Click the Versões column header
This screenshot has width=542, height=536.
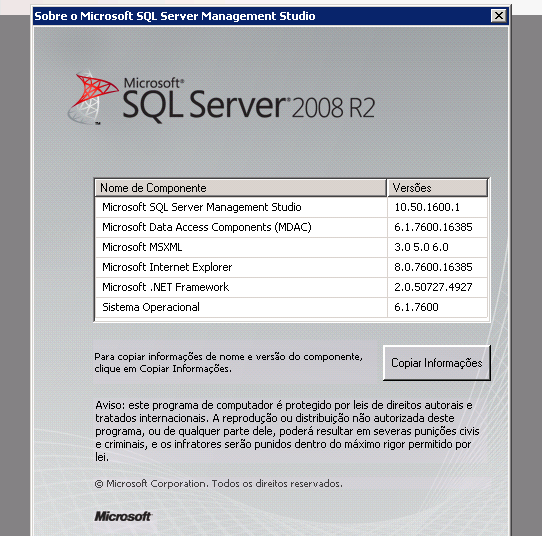coord(437,188)
